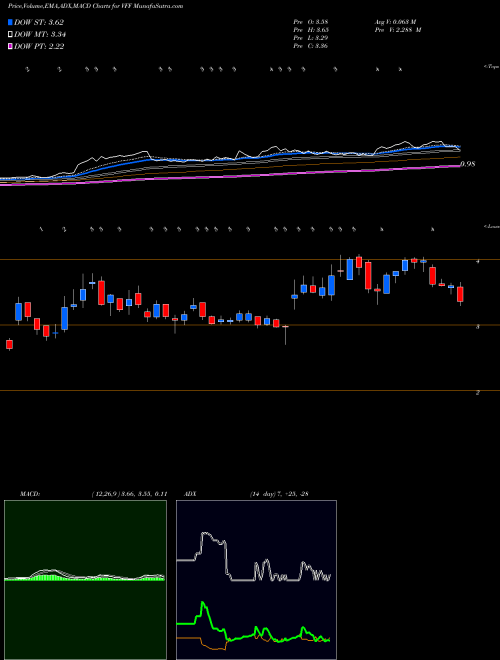Select the 'Pre H: 3.65' value

[311, 30]
